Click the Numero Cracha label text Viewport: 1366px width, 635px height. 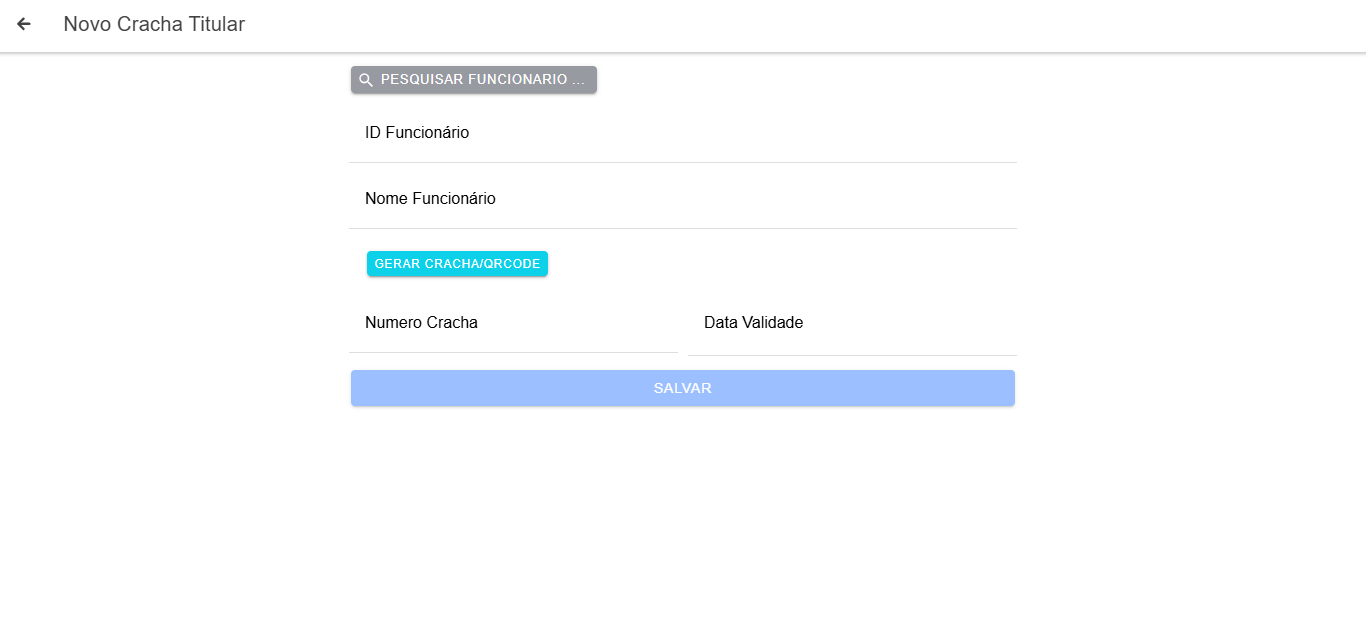421,323
